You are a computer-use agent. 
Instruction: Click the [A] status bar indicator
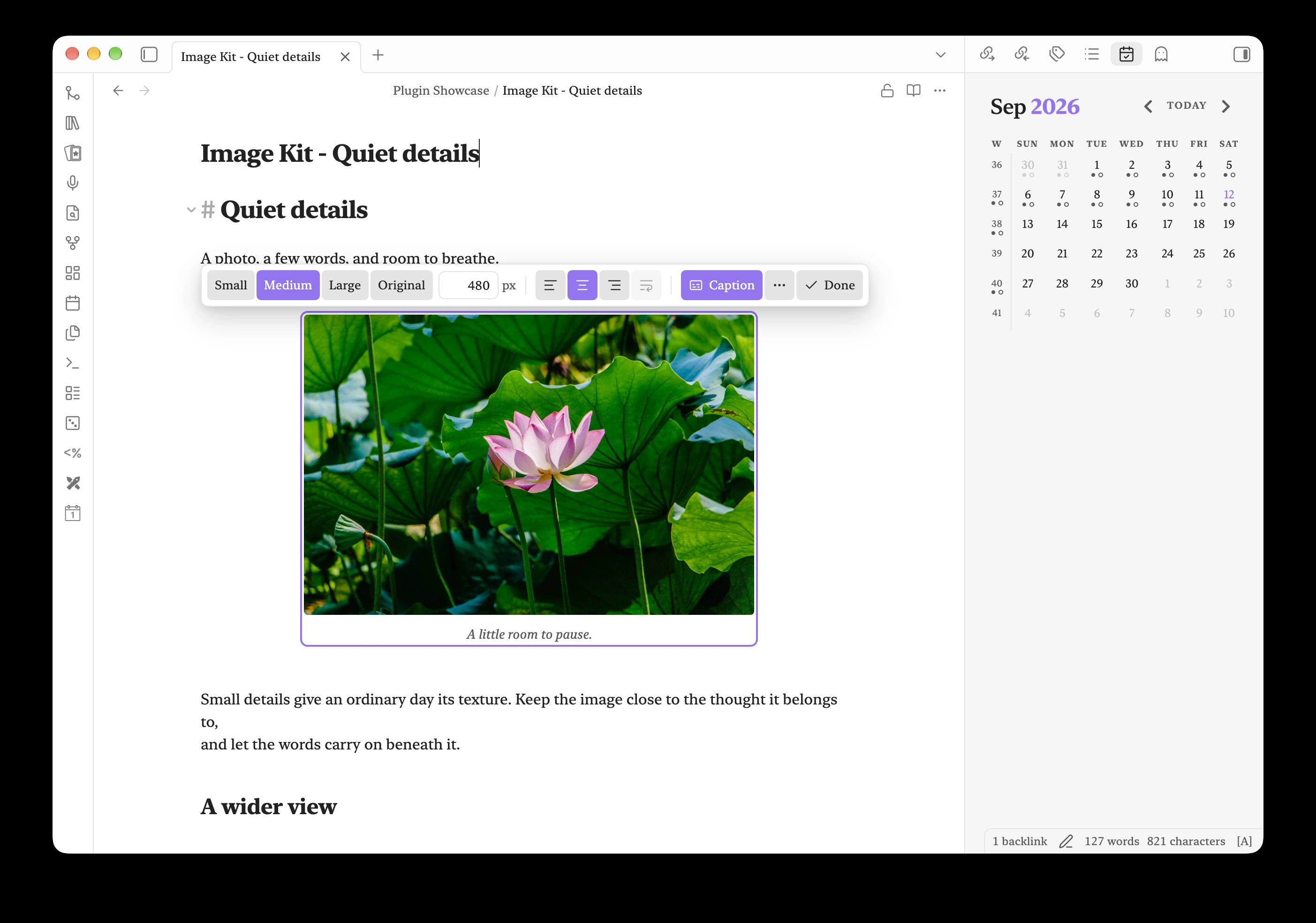[1244, 841]
